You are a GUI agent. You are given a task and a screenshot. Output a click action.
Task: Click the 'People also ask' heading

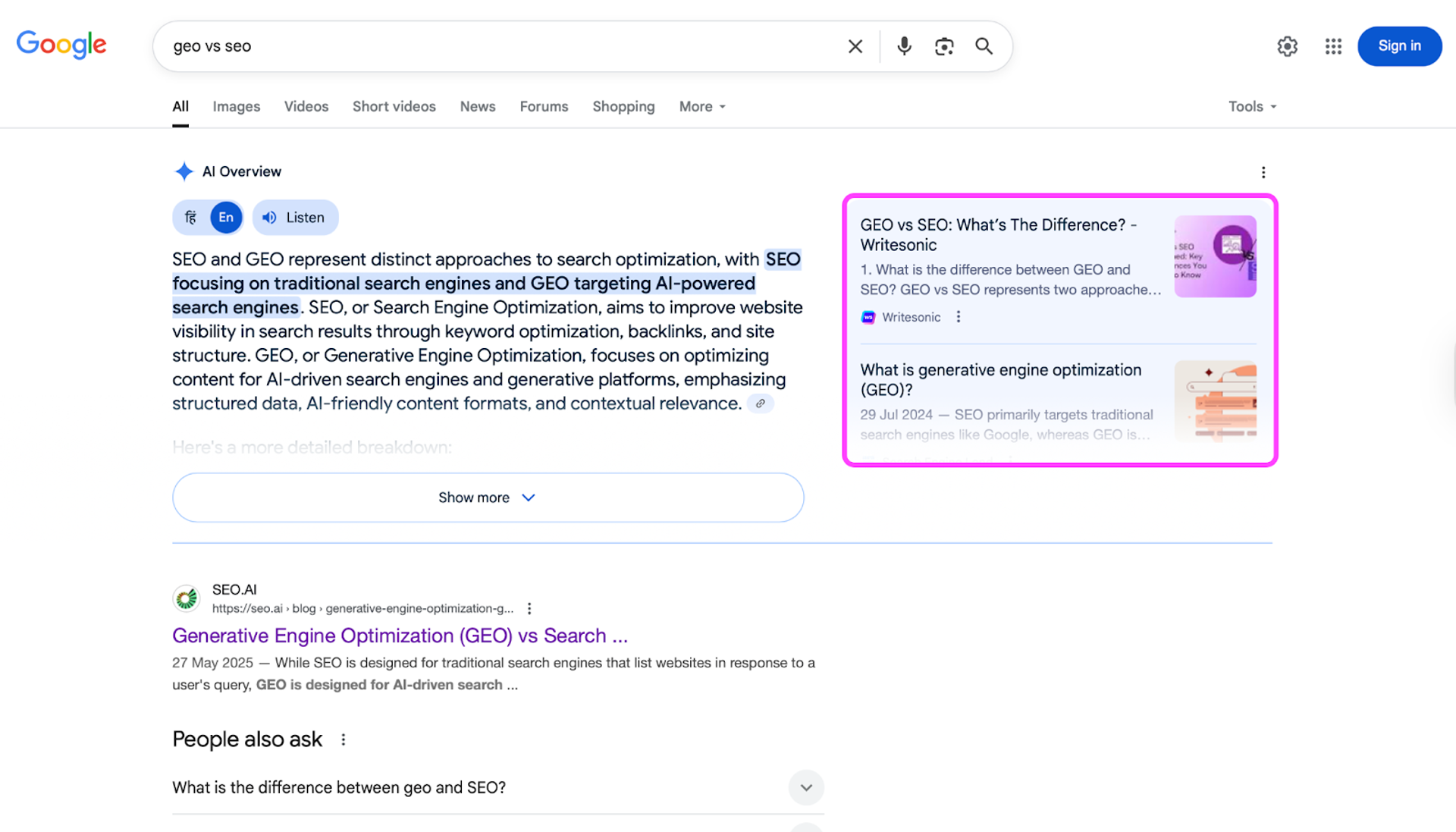(x=247, y=739)
